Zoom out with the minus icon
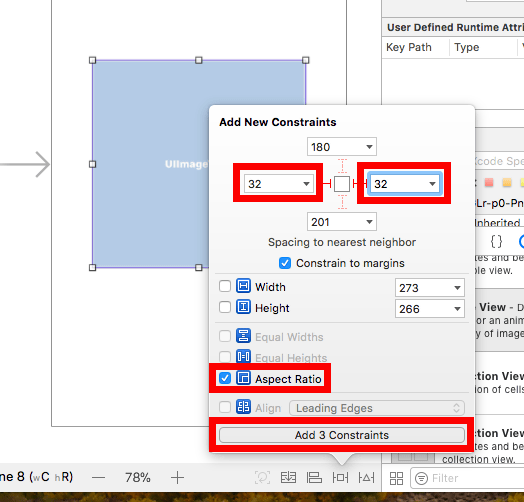 [x=99, y=478]
